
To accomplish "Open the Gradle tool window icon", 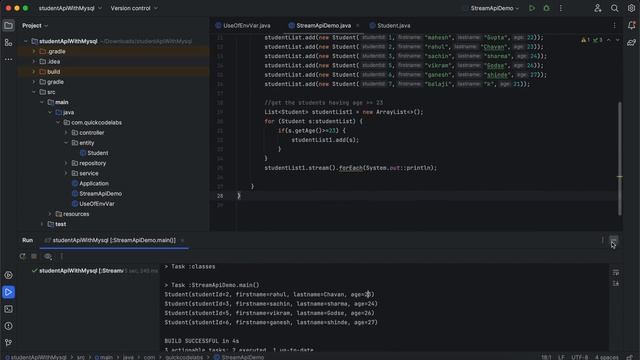I will click(631, 42).
